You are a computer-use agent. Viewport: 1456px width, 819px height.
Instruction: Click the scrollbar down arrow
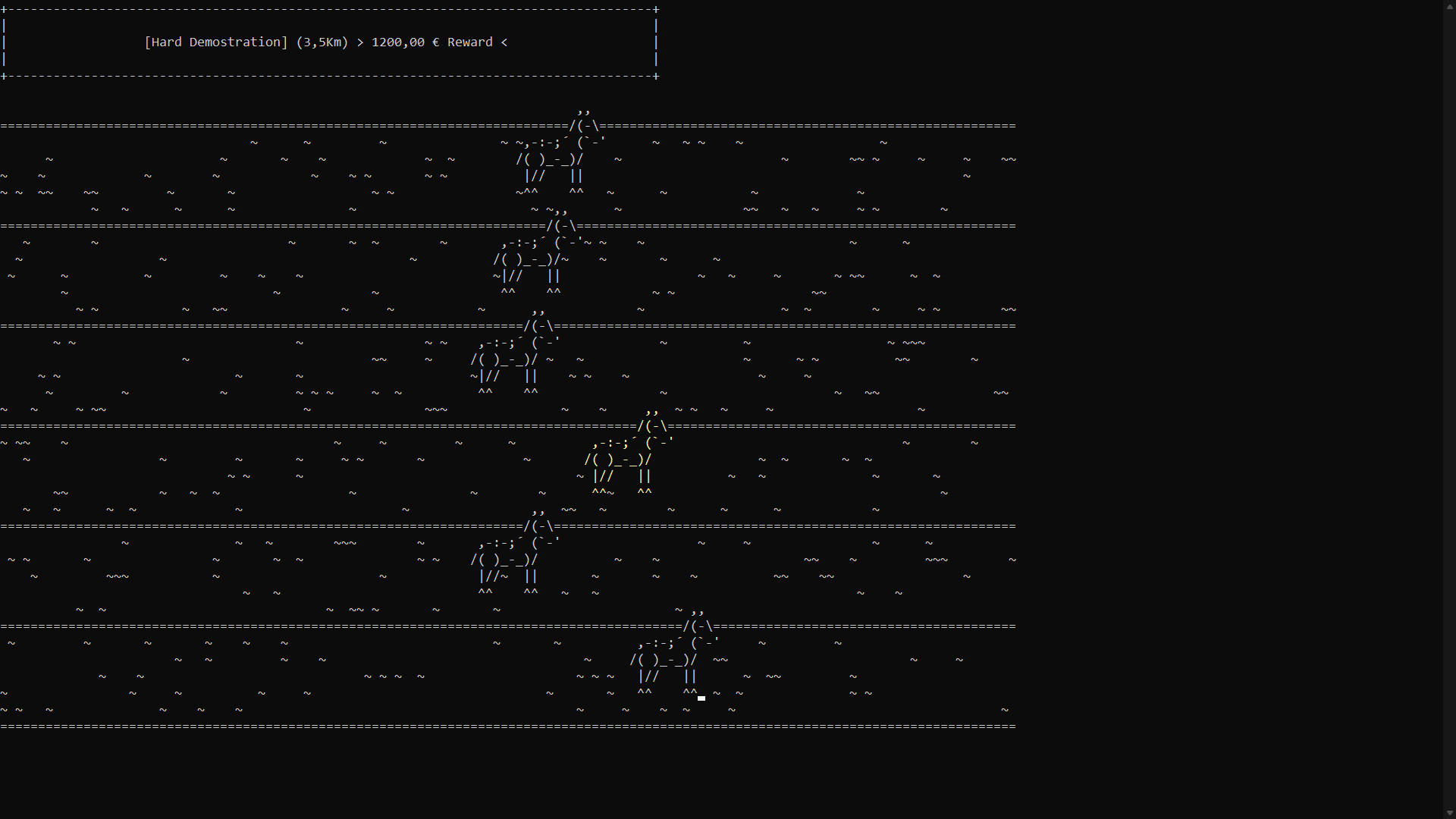tap(1450, 813)
